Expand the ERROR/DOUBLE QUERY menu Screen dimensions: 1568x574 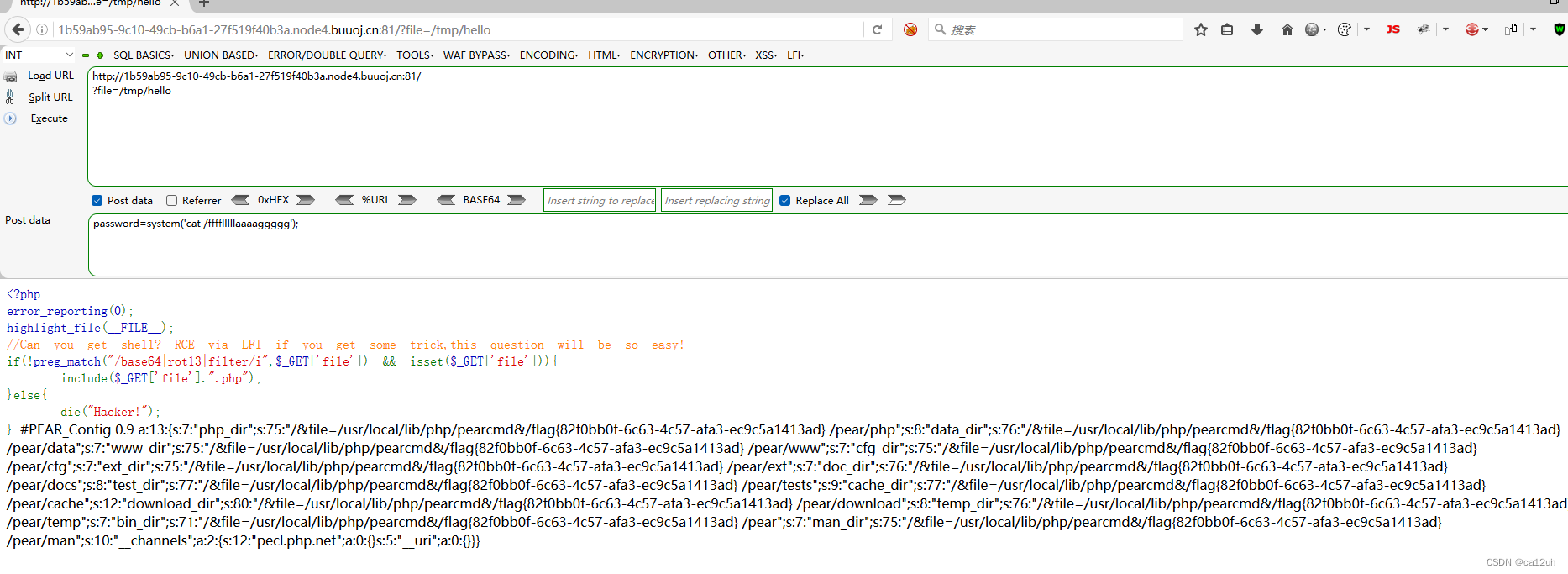(328, 55)
